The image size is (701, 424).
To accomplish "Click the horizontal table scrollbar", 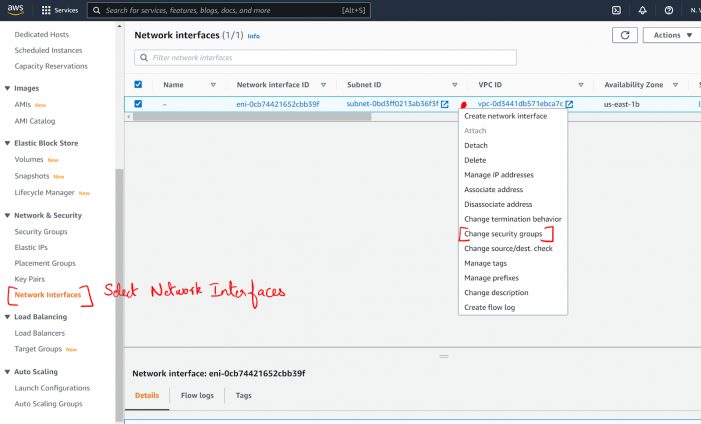I will click(x=250, y=117).
